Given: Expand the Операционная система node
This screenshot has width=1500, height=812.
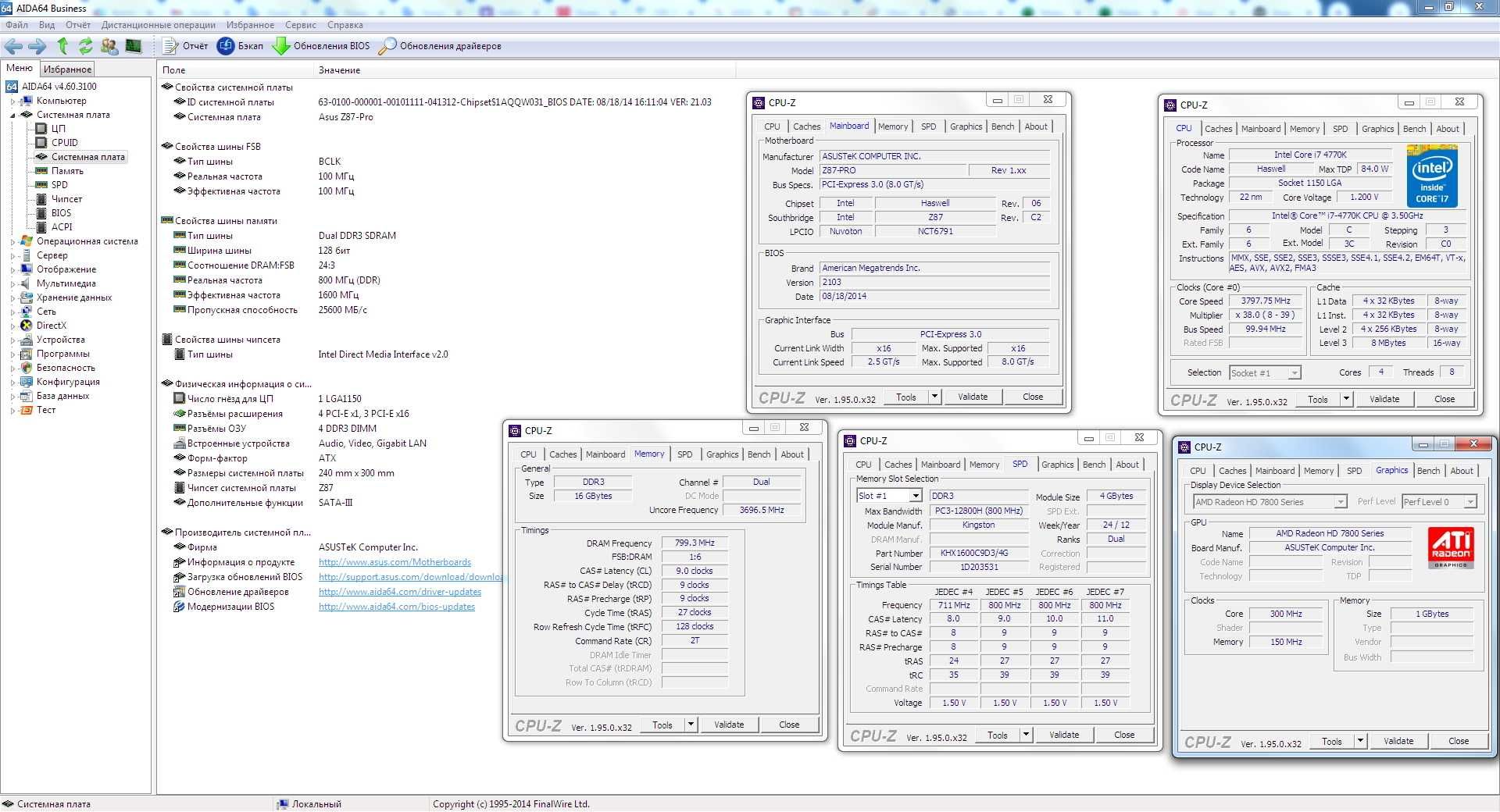Looking at the screenshot, I should 12,241.
